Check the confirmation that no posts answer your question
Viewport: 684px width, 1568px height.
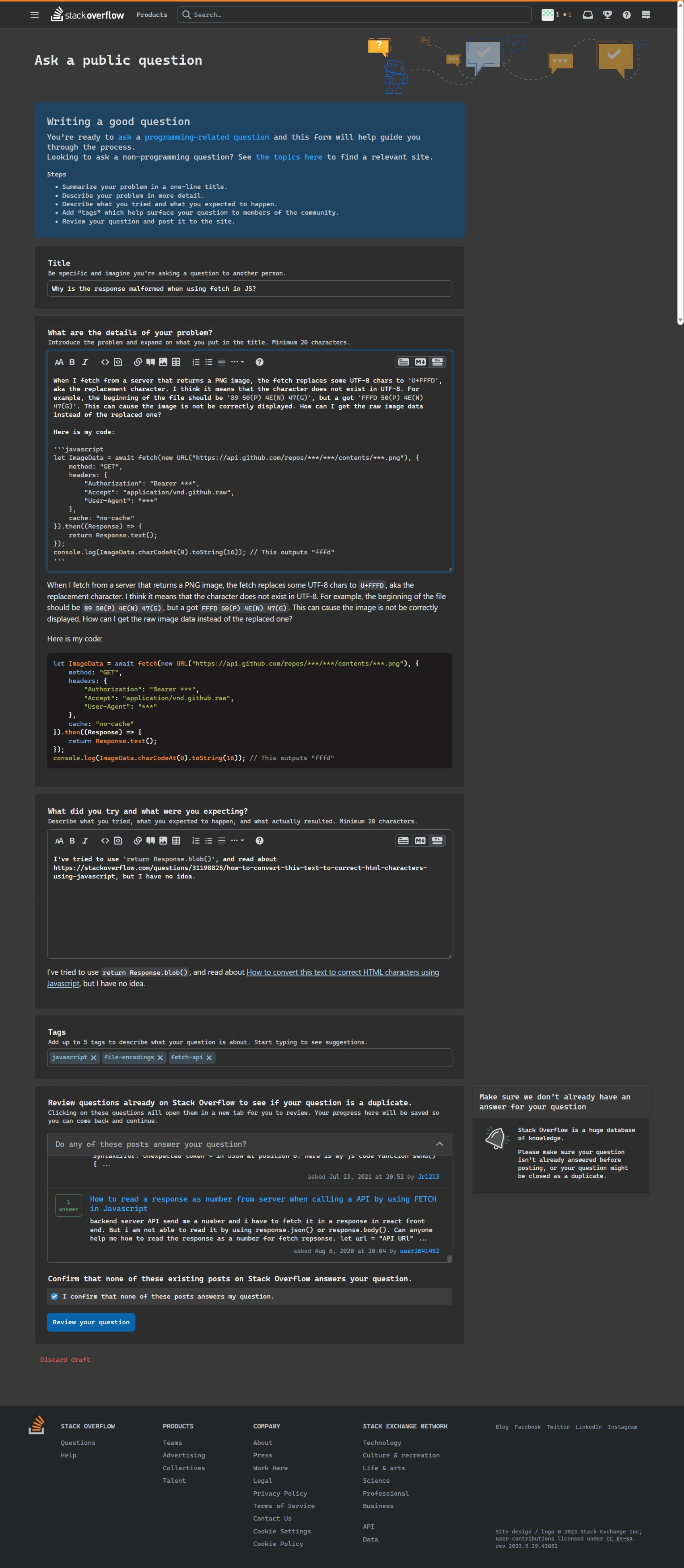[x=54, y=1297]
